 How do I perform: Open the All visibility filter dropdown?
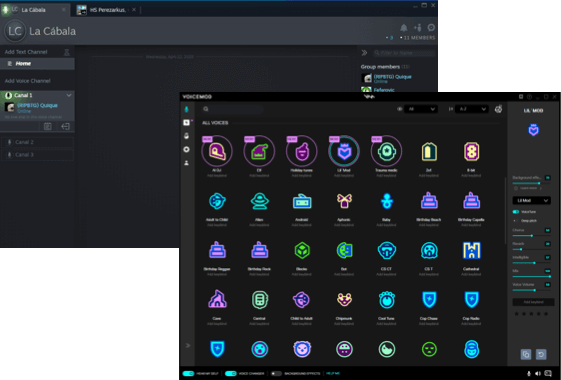coord(421,109)
